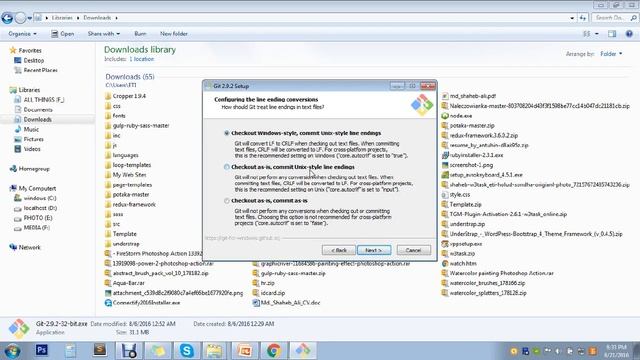Click Downloads in address breadcrumb
This screenshot has height=360, width=640.
[97, 18]
